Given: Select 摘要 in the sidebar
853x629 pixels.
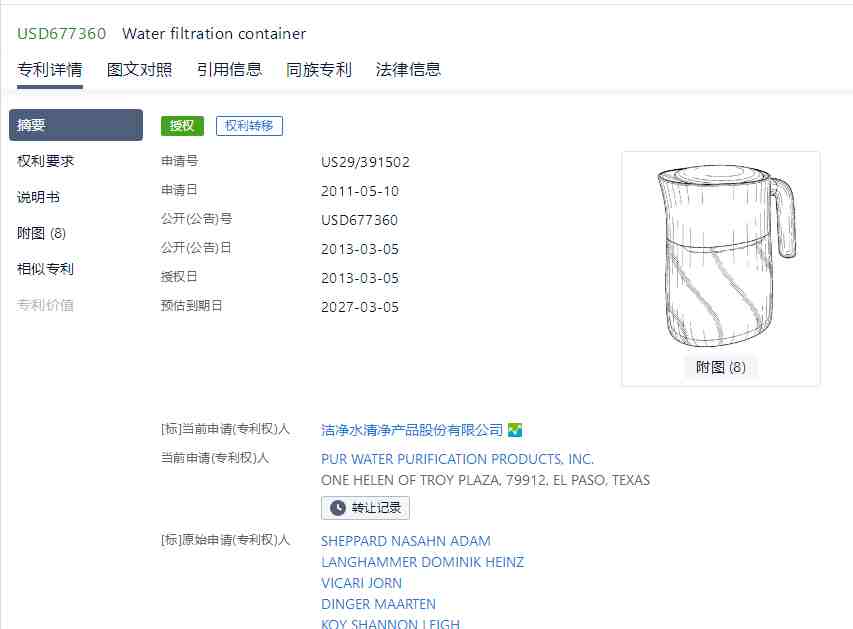Looking at the screenshot, I should coord(76,125).
